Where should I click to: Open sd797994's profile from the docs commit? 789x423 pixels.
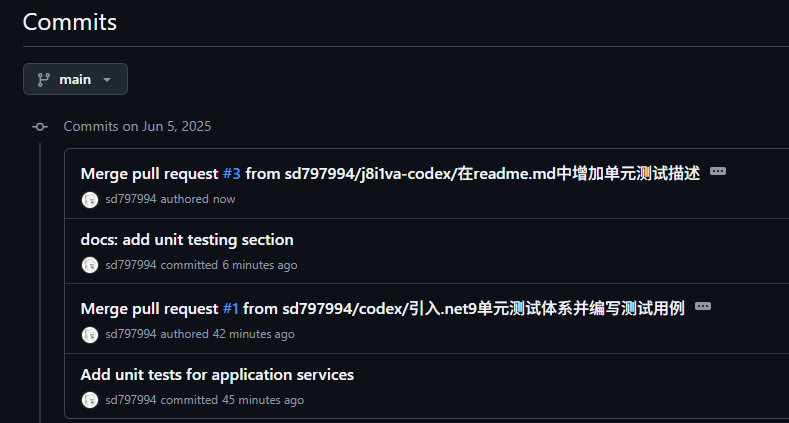coord(131,265)
